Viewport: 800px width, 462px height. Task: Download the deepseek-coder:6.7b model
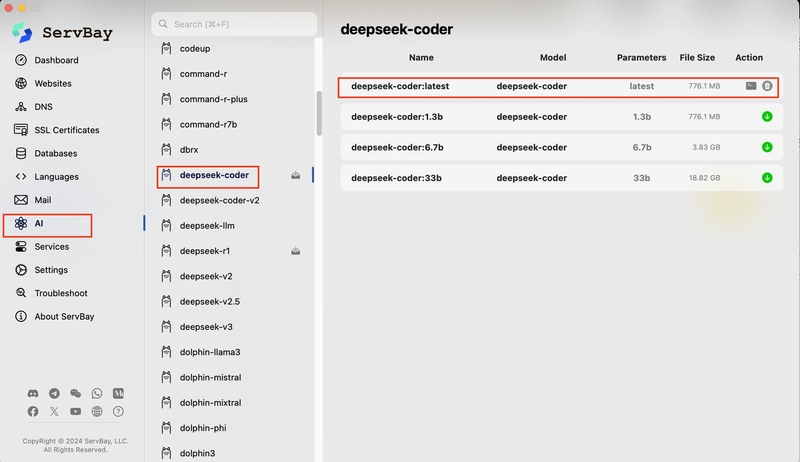(767, 147)
